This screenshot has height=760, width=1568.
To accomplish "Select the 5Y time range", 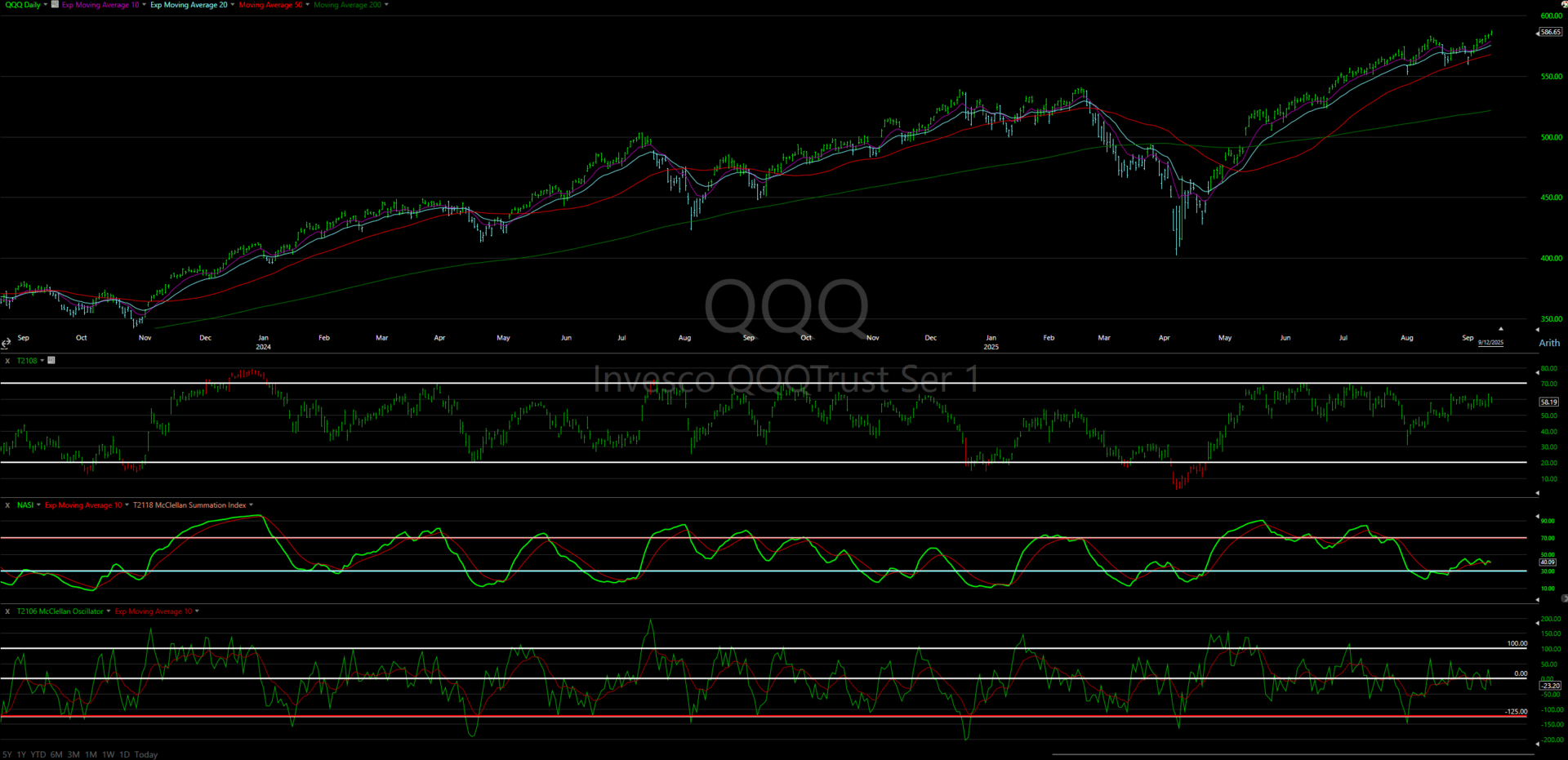I will point(7,754).
